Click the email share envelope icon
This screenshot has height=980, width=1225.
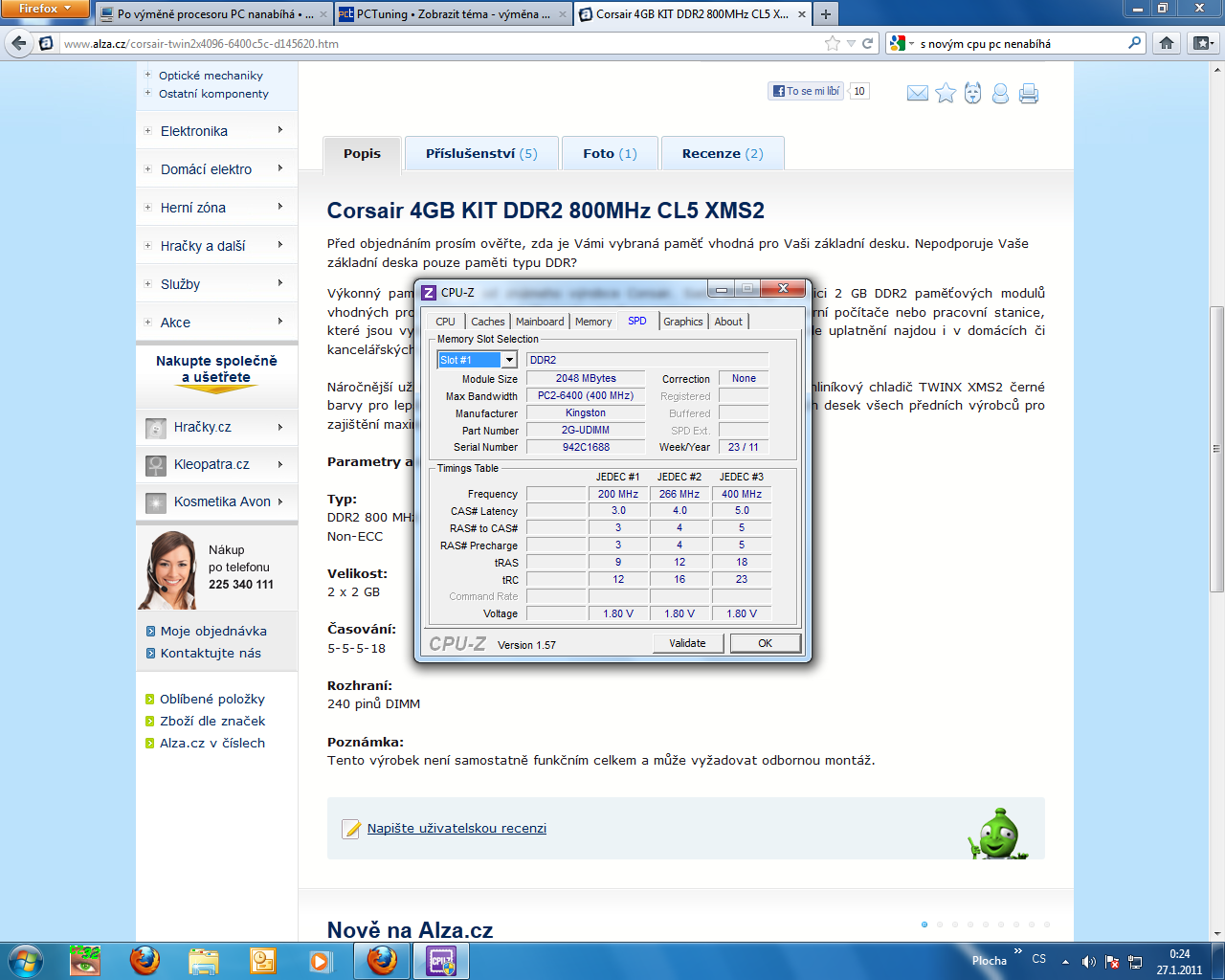(918, 93)
